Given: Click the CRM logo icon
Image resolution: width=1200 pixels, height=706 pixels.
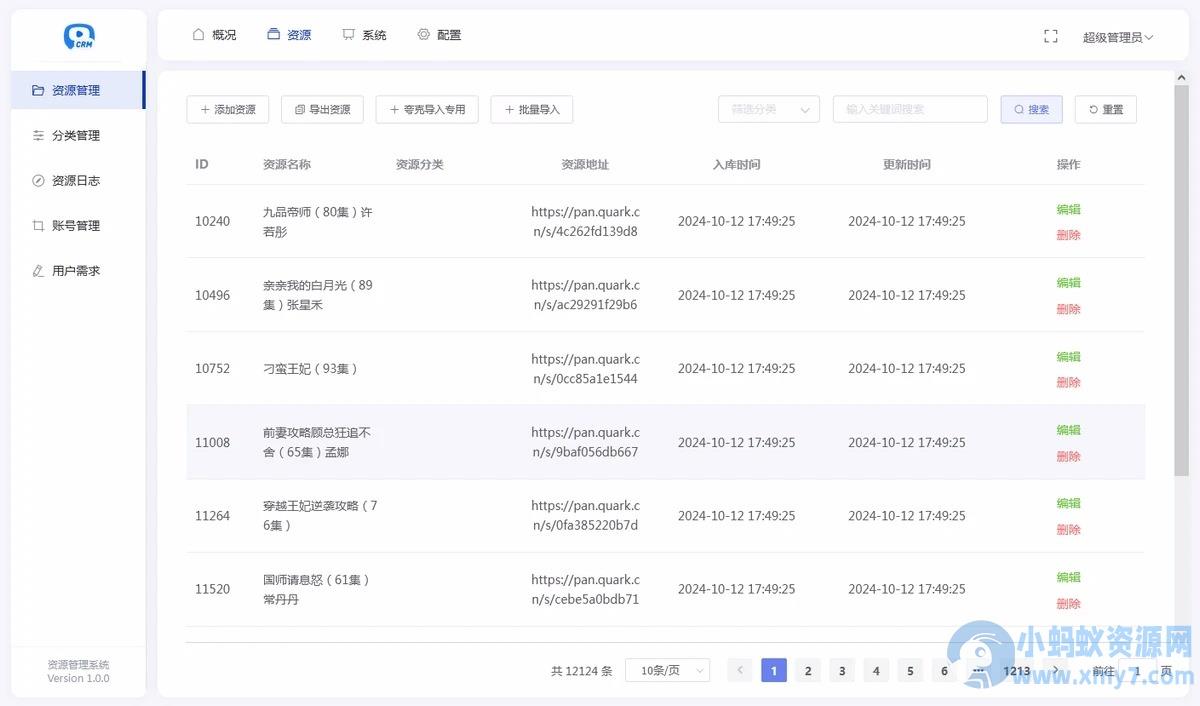Looking at the screenshot, I should (78, 36).
